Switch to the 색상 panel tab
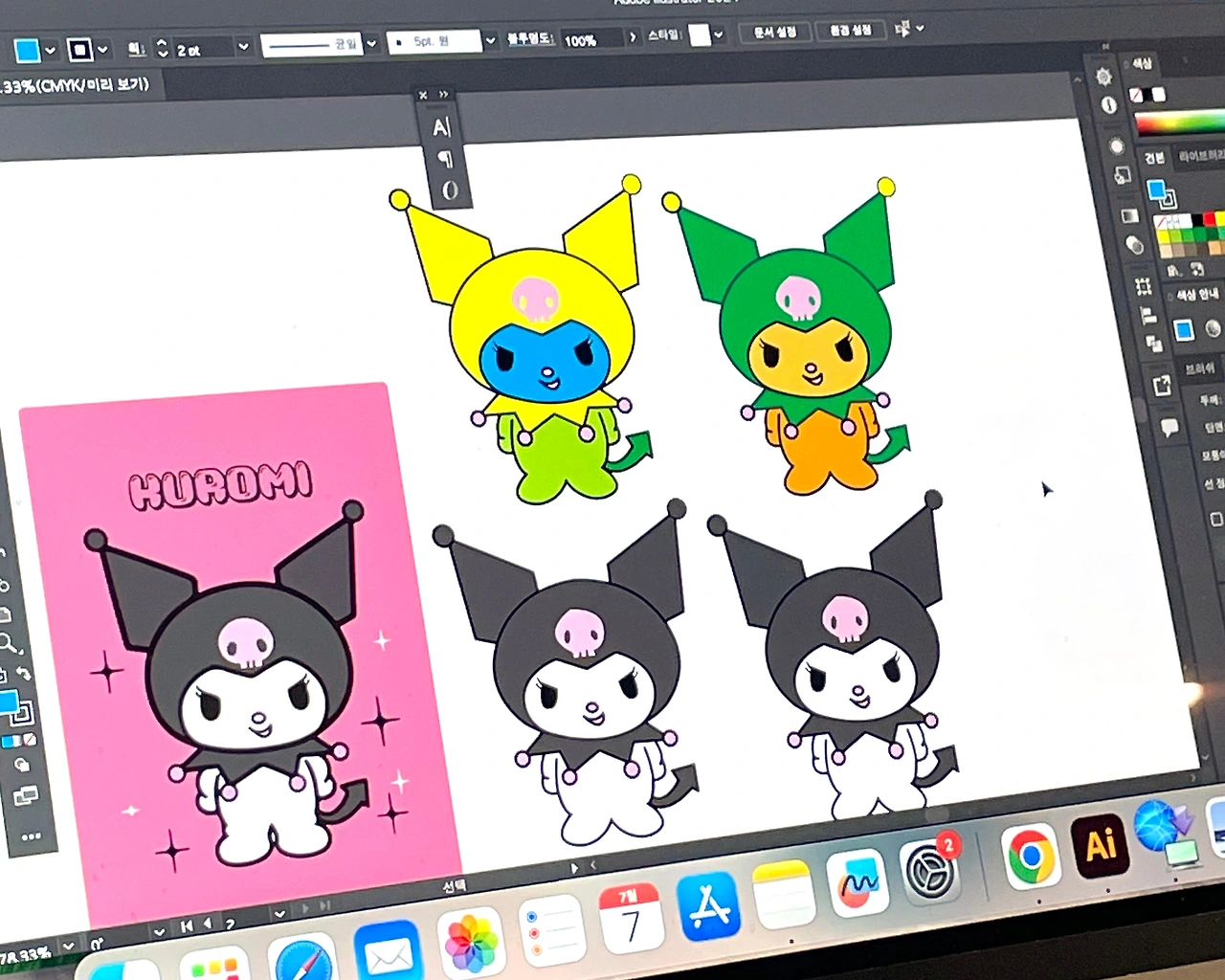 pyautogui.click(x=1143, y=65)
